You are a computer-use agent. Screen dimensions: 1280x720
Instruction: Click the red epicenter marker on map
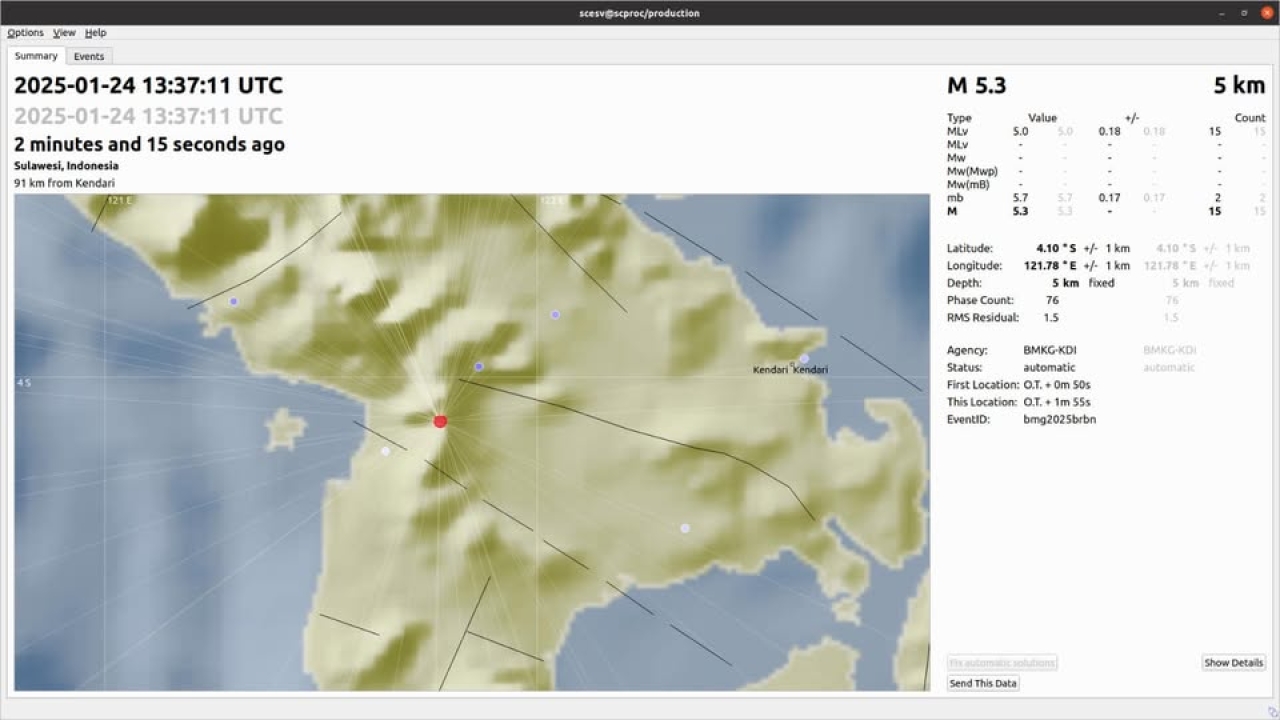(x=440, y=422)
